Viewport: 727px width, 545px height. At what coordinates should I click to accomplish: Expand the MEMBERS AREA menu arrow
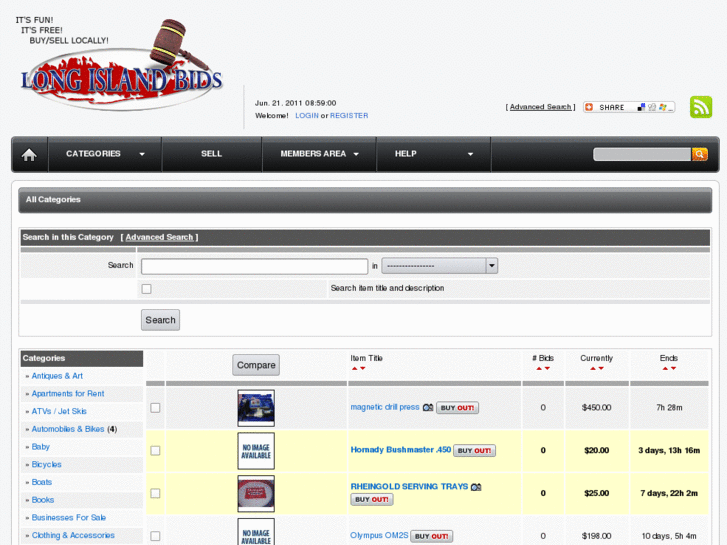(356, 154)
